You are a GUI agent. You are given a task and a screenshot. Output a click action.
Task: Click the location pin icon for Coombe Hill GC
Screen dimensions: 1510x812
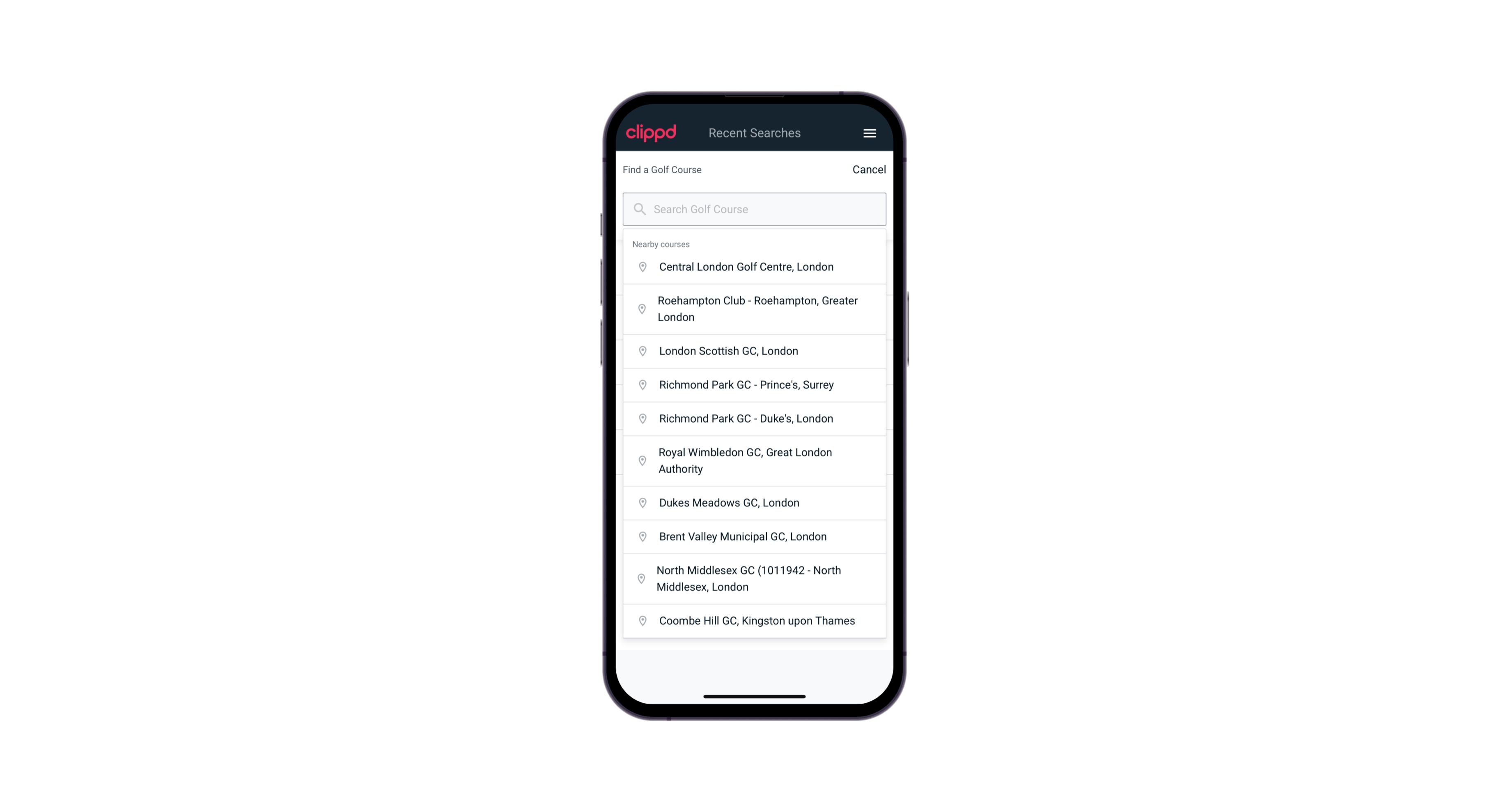(641, 620)
